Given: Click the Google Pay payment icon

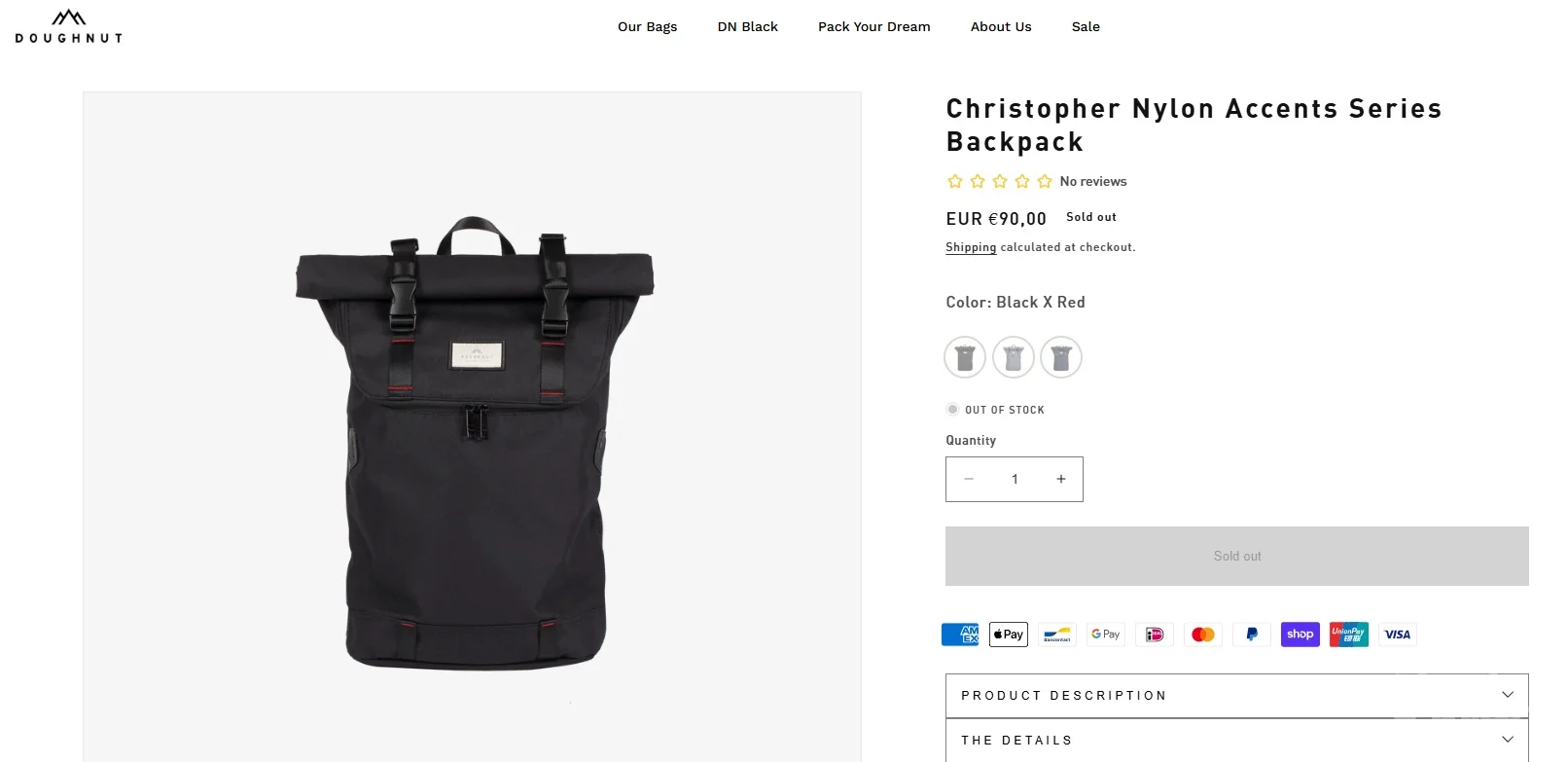Looking at the screenshot, I should tap(1106, 635).
